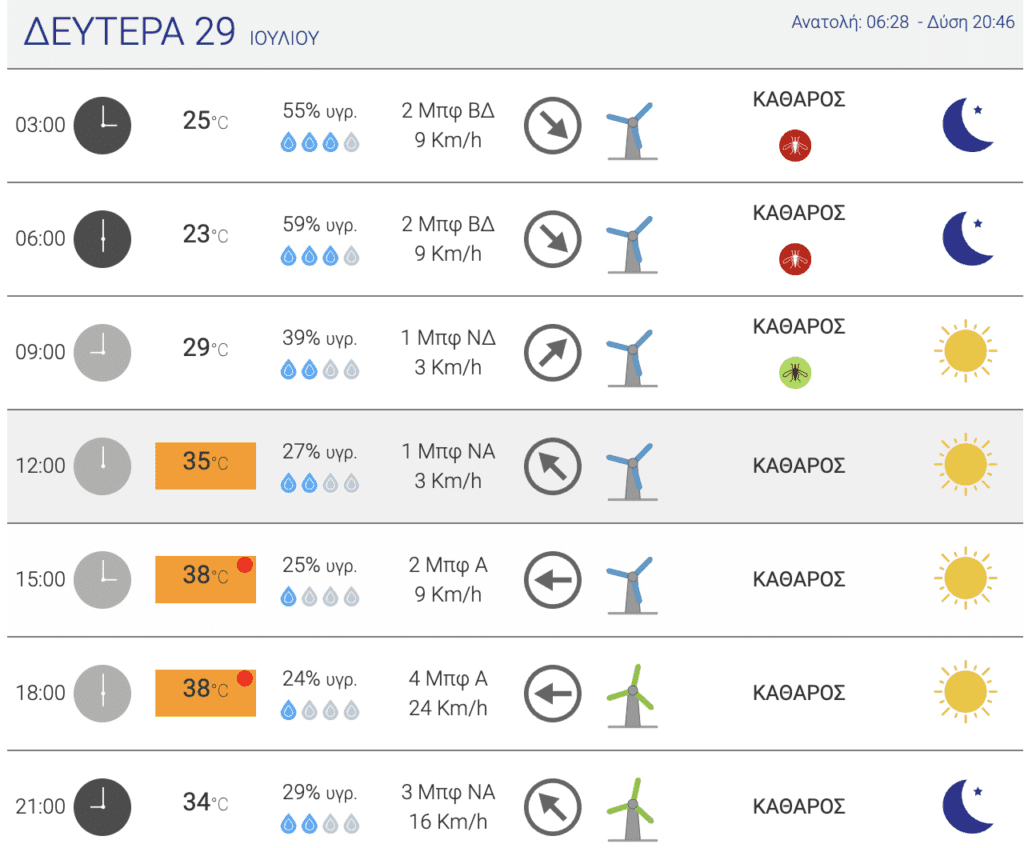1024x848 pixels.
Task: Click the orange 35°C temperature box
Action: click(205, 466)
